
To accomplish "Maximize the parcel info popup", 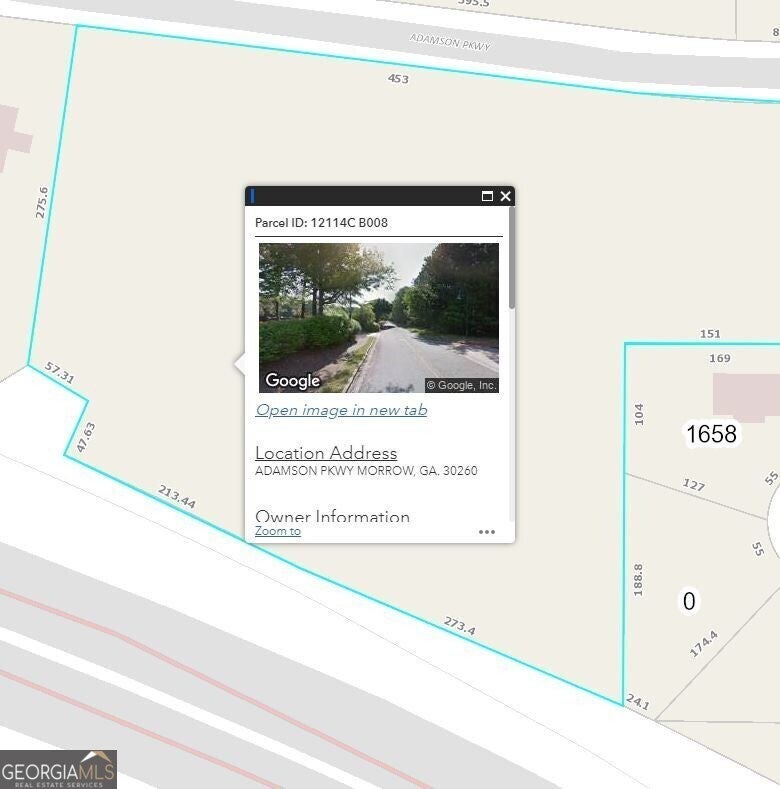I will point(487,196).
